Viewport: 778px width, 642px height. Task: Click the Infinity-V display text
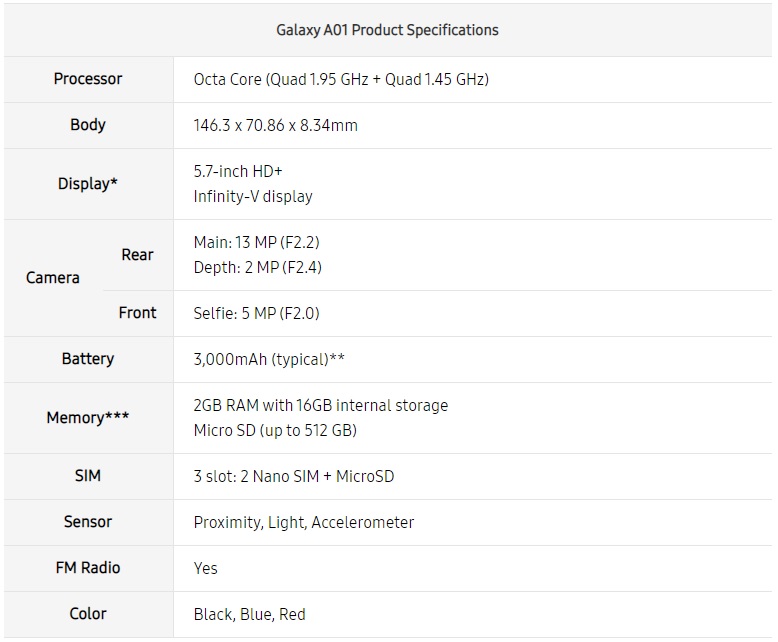click(x=253, y=196)
